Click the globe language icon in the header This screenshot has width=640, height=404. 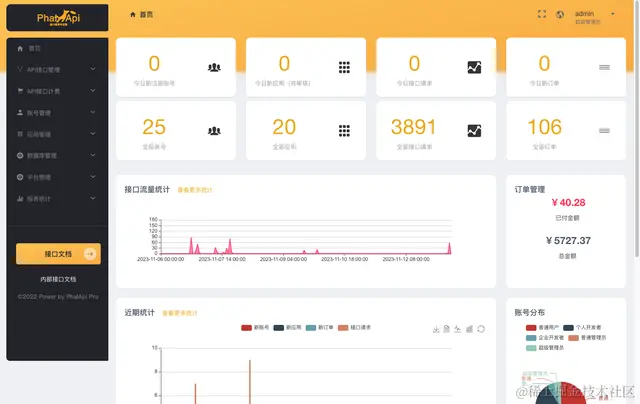click(560, 14)
